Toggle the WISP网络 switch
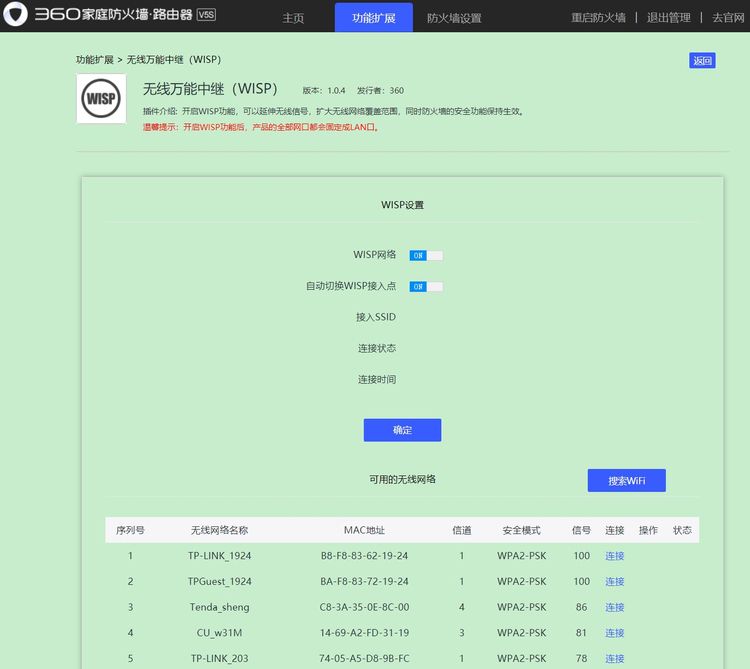The height and width of the screenshot is (669, 750). coord(426,256)
